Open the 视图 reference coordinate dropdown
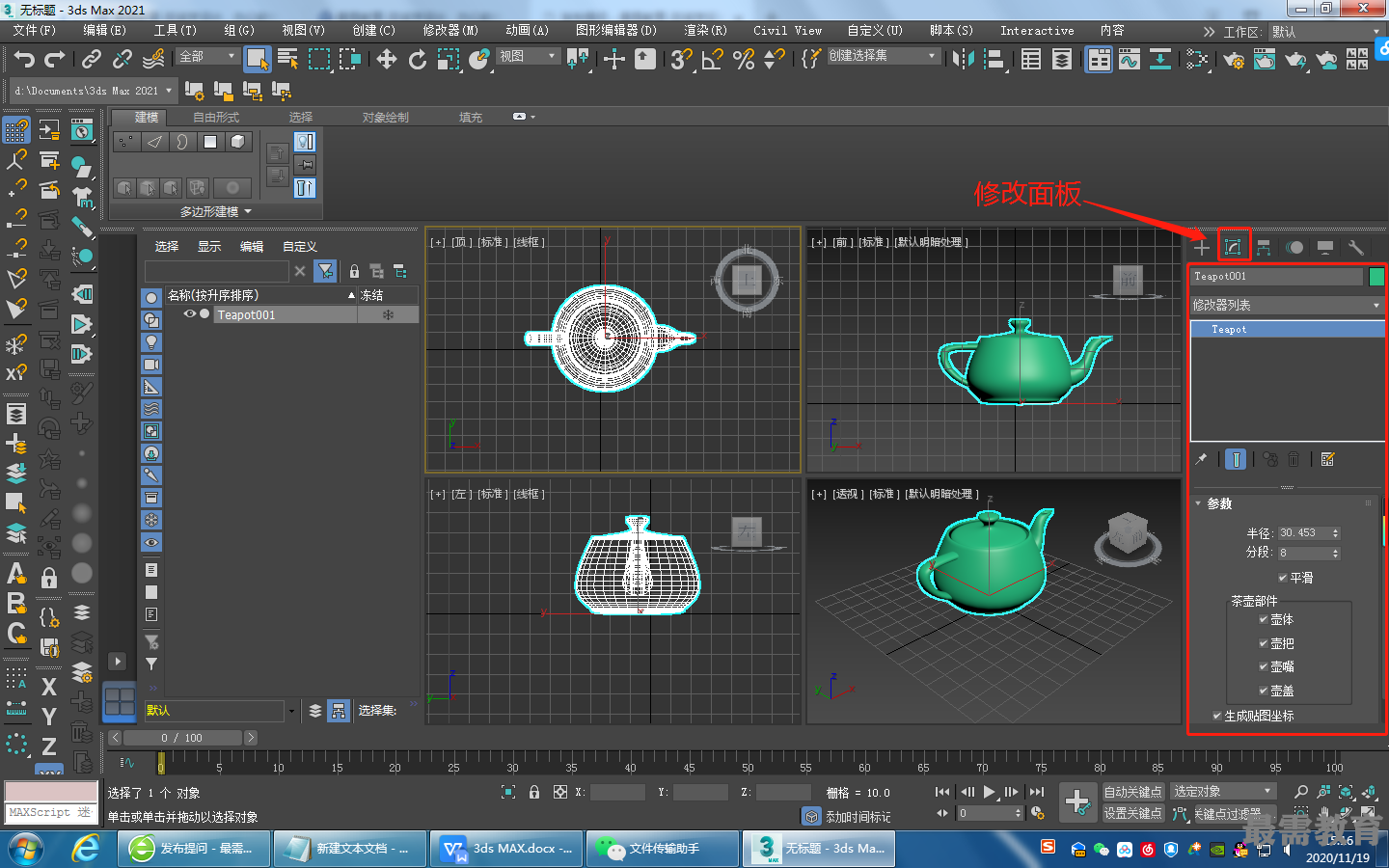 [528, 56]
